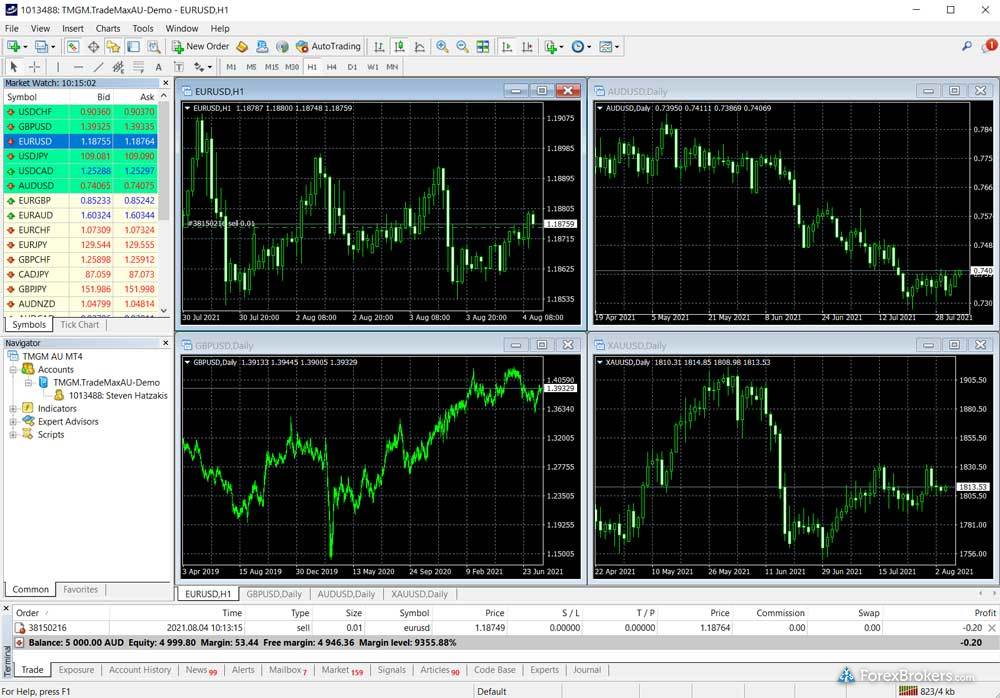
Task: Toggle AutoTrading on
Action: tap(330, 46)
